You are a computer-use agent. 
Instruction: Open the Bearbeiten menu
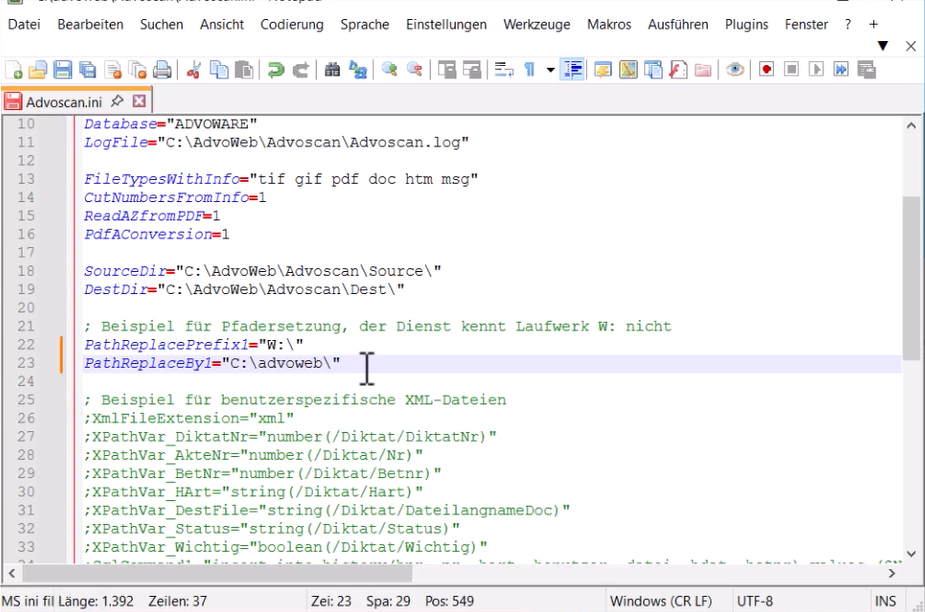90,24
